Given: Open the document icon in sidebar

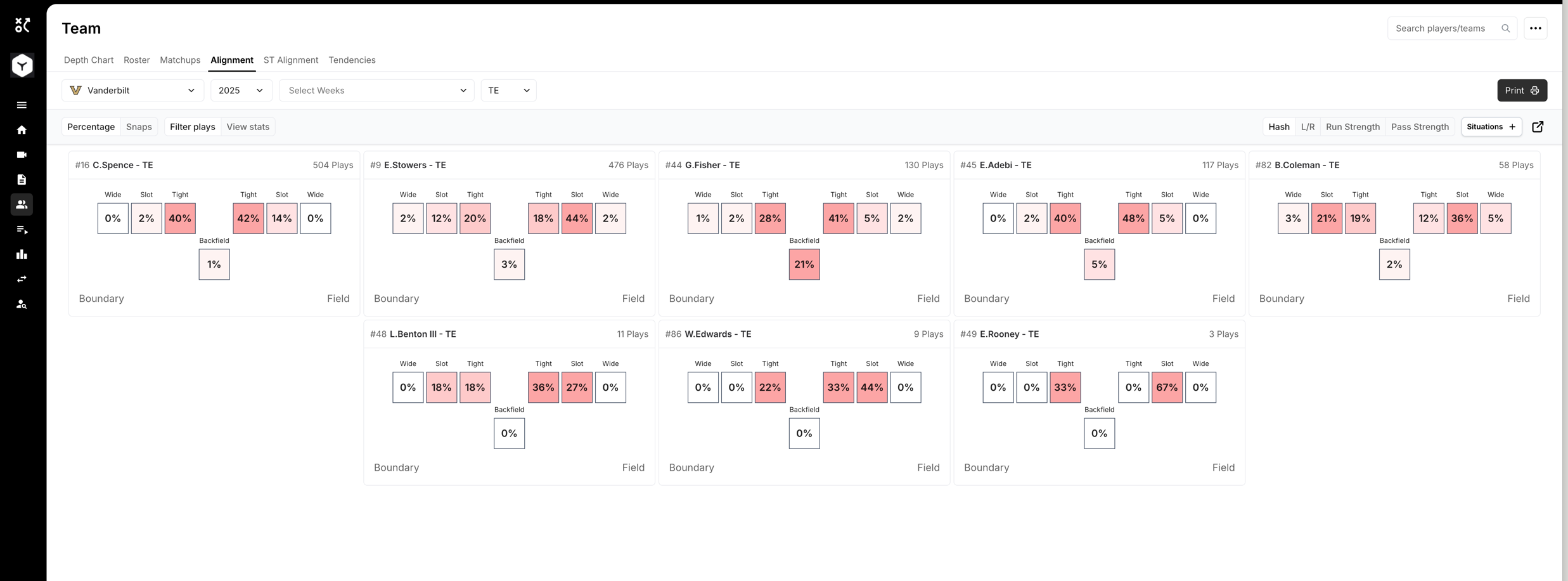Looking at the screenshot, I should click(x=22, y=180).
